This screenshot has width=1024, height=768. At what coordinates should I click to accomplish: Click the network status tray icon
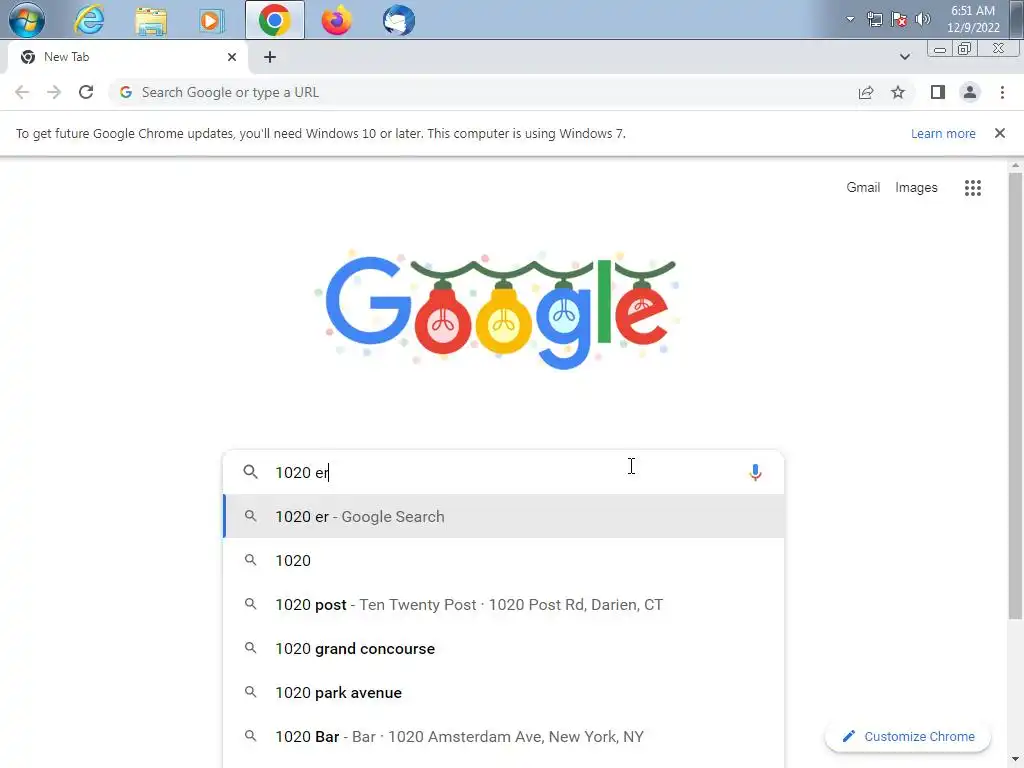[x=874, y=19]
